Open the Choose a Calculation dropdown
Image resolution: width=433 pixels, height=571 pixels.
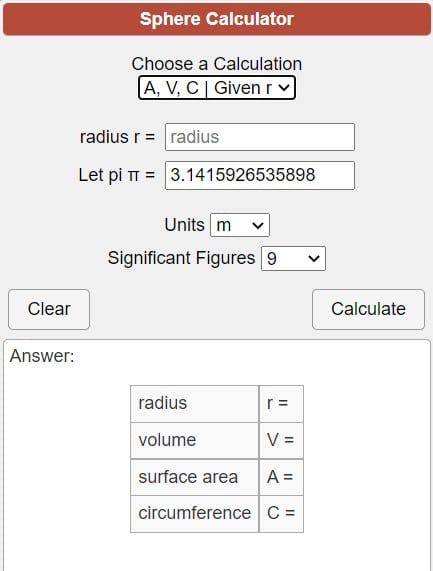pyautogui.click(x=217, y=88)
